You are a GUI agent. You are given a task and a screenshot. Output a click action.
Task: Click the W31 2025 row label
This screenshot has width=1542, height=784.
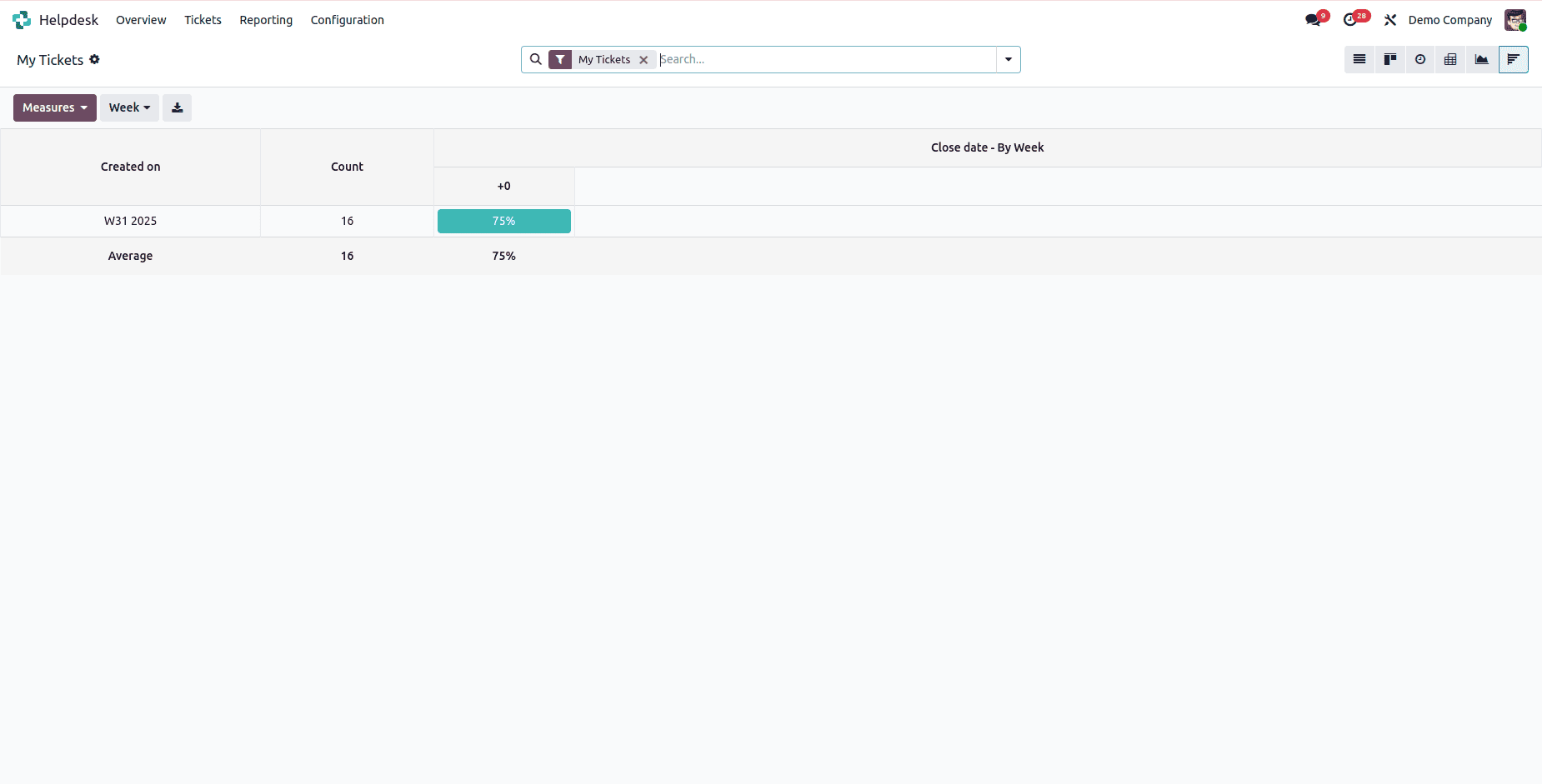tap(130, 221)
